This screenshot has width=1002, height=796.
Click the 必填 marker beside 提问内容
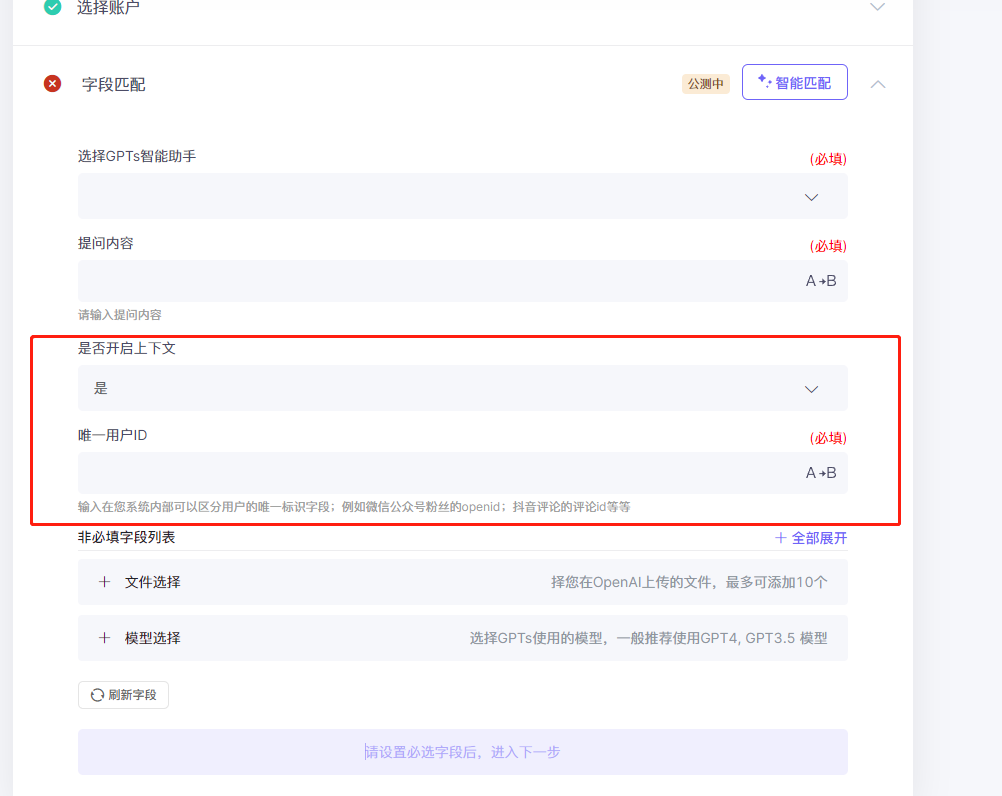pos(828,246)
